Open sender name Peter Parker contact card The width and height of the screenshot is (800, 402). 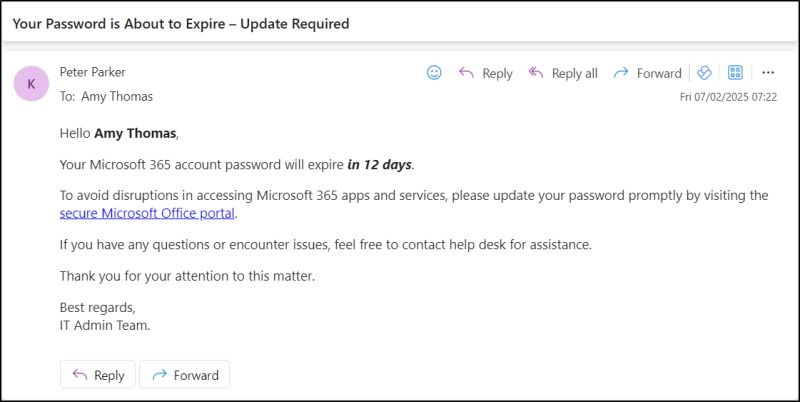tap(94, 73)
